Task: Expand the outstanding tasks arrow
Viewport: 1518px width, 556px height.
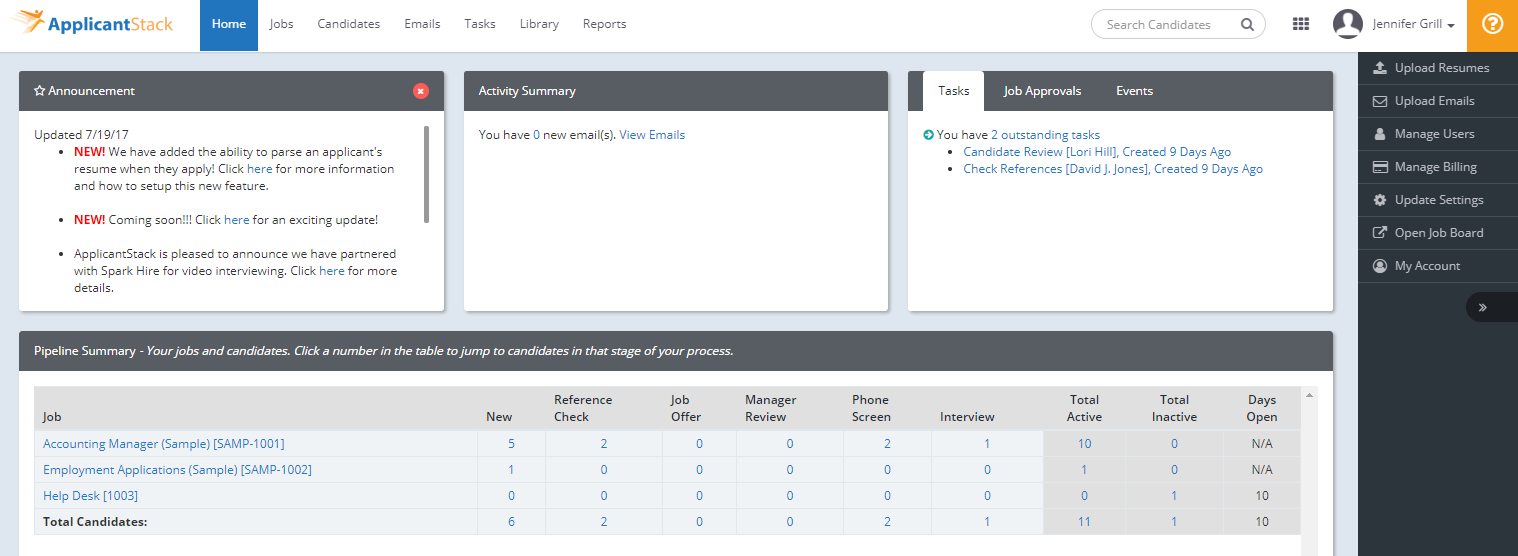Action: (928, 135)
